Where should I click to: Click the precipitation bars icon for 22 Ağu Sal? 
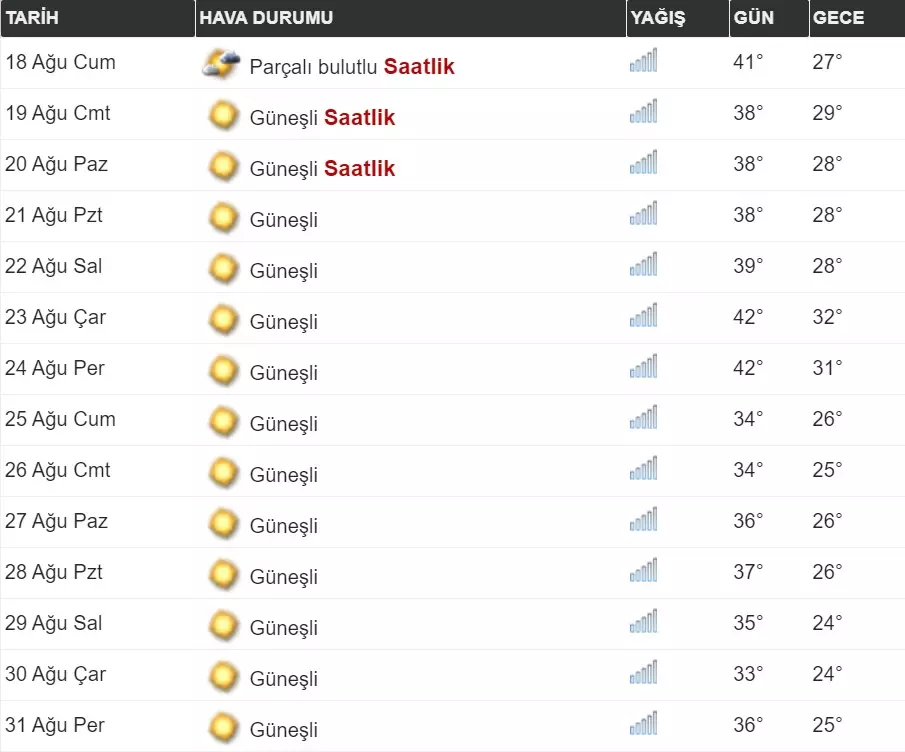pyautogui.click(x=643, y=266)
